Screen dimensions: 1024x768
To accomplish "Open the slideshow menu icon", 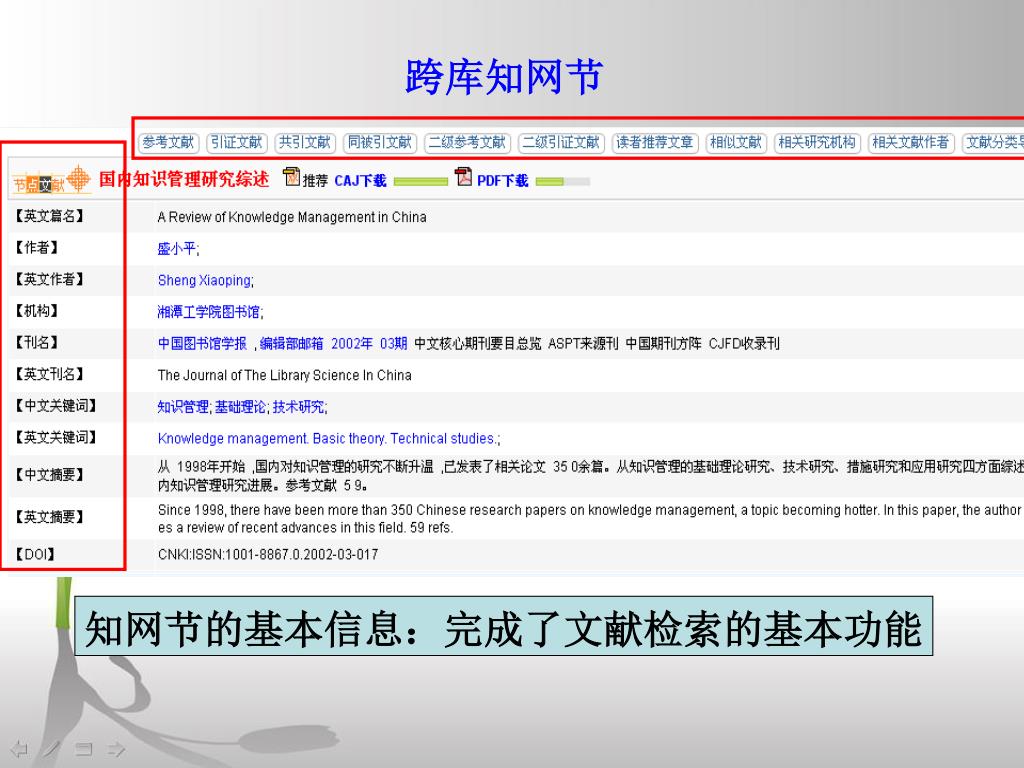I will pos(84,748).
